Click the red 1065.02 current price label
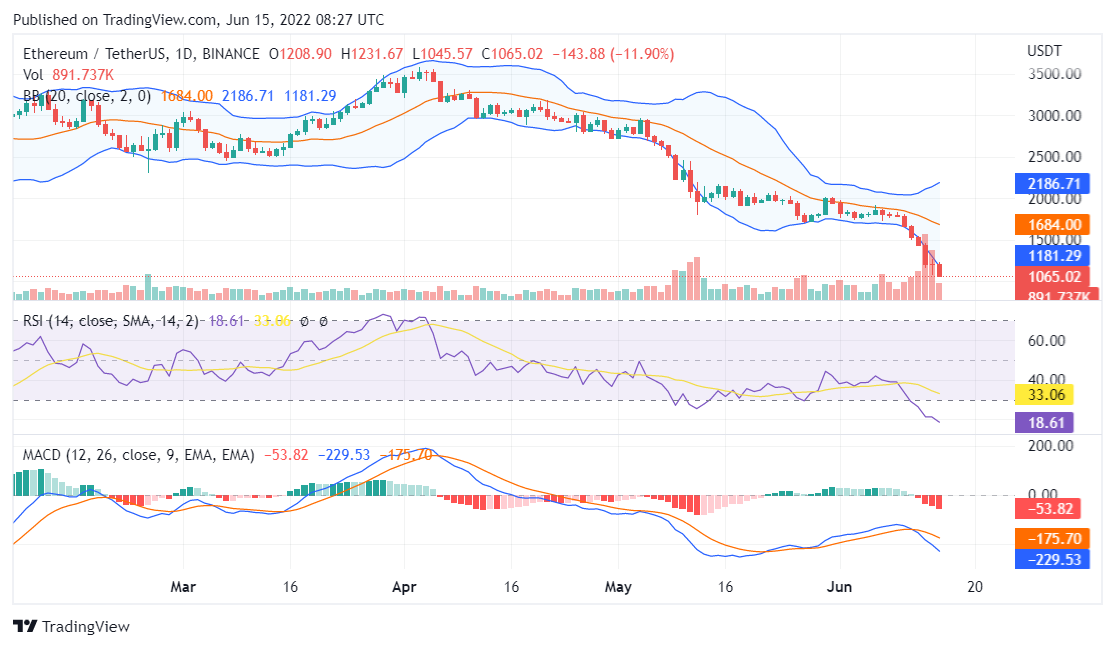1115x648 pixels. (1044, 277)
